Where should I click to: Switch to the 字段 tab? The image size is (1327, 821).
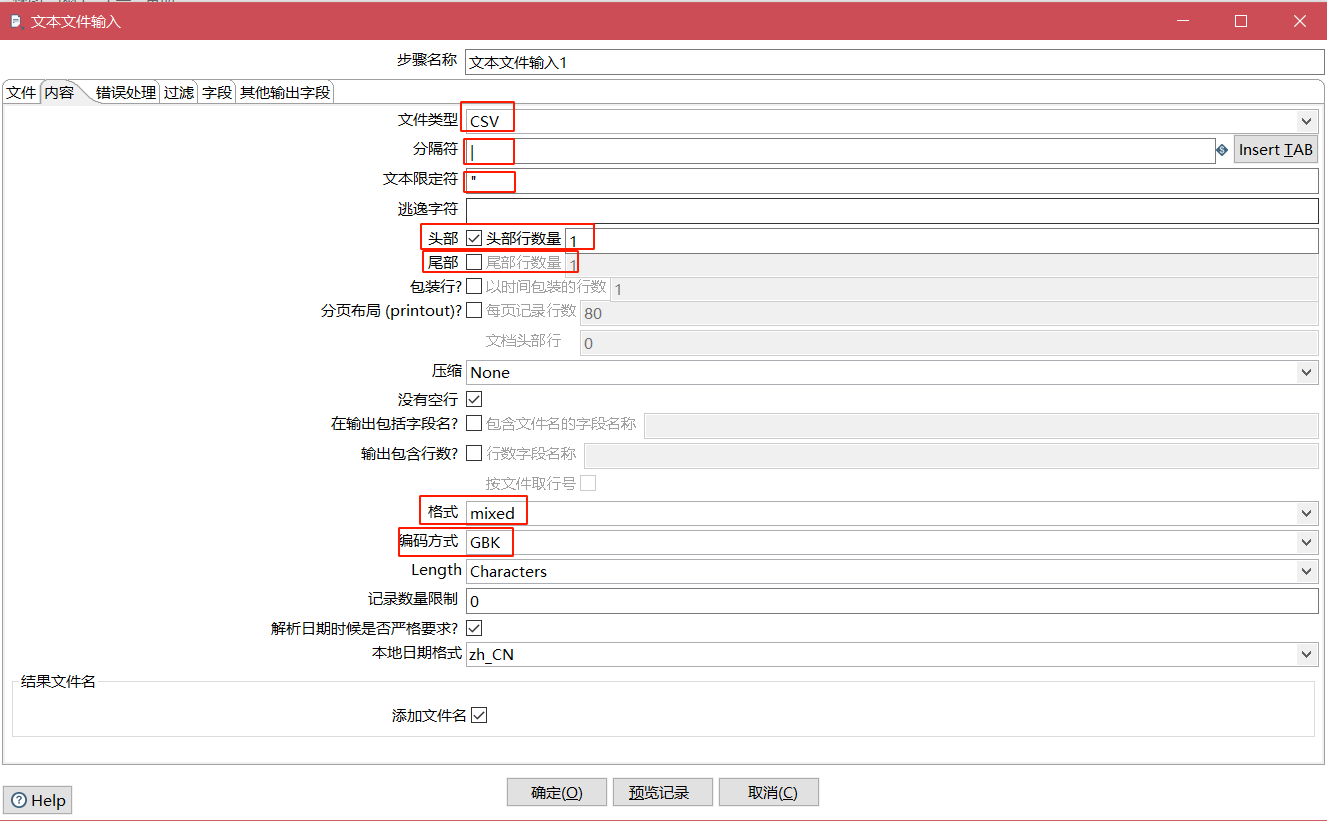(217, 92)
